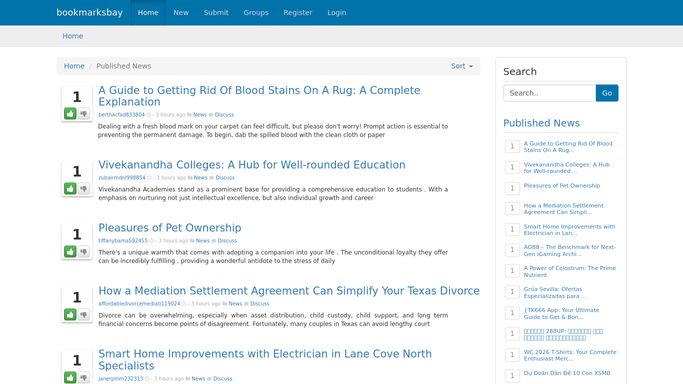Image resolution: width=683 pixels, height=384 pixels.
Task: Click News category under Pet Ownership post
Action: click(203, 241)
